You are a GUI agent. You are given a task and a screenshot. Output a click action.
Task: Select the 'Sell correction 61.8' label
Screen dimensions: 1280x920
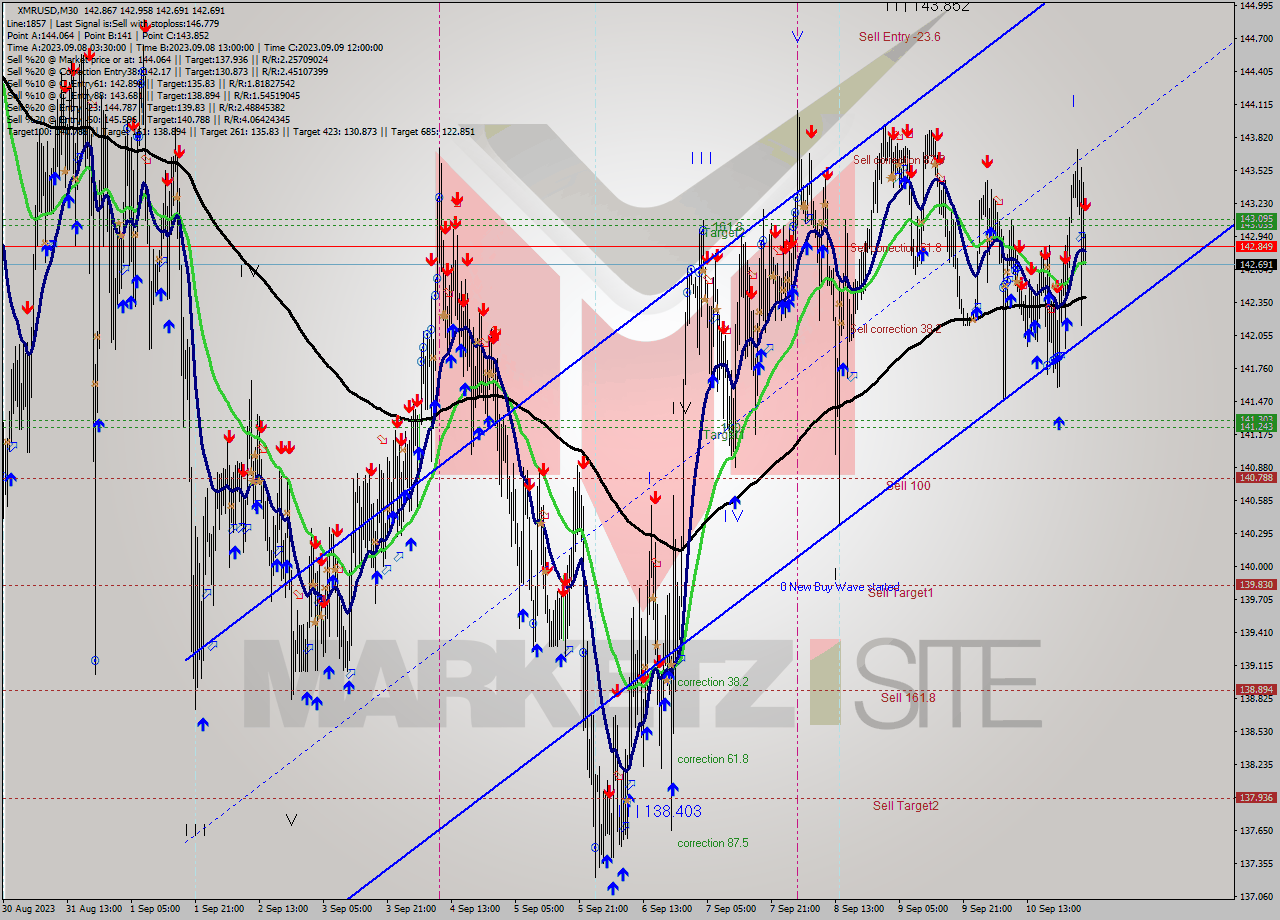(x=895, y=247)
